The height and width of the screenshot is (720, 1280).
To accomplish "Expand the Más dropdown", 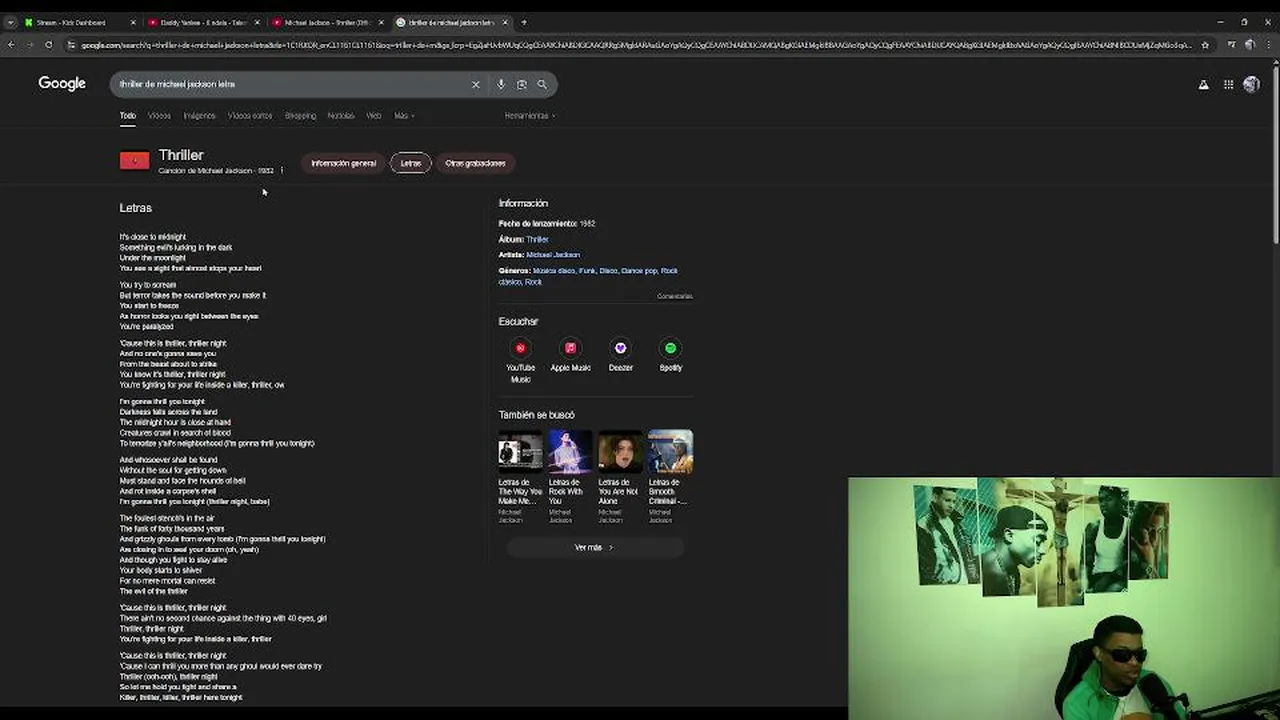I will click(x=403, y=116).
